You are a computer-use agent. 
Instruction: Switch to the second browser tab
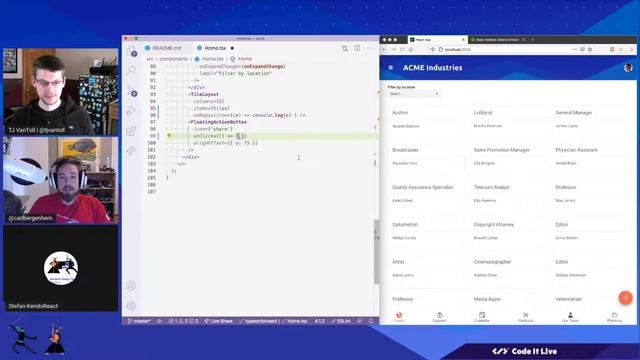(497, 40)
